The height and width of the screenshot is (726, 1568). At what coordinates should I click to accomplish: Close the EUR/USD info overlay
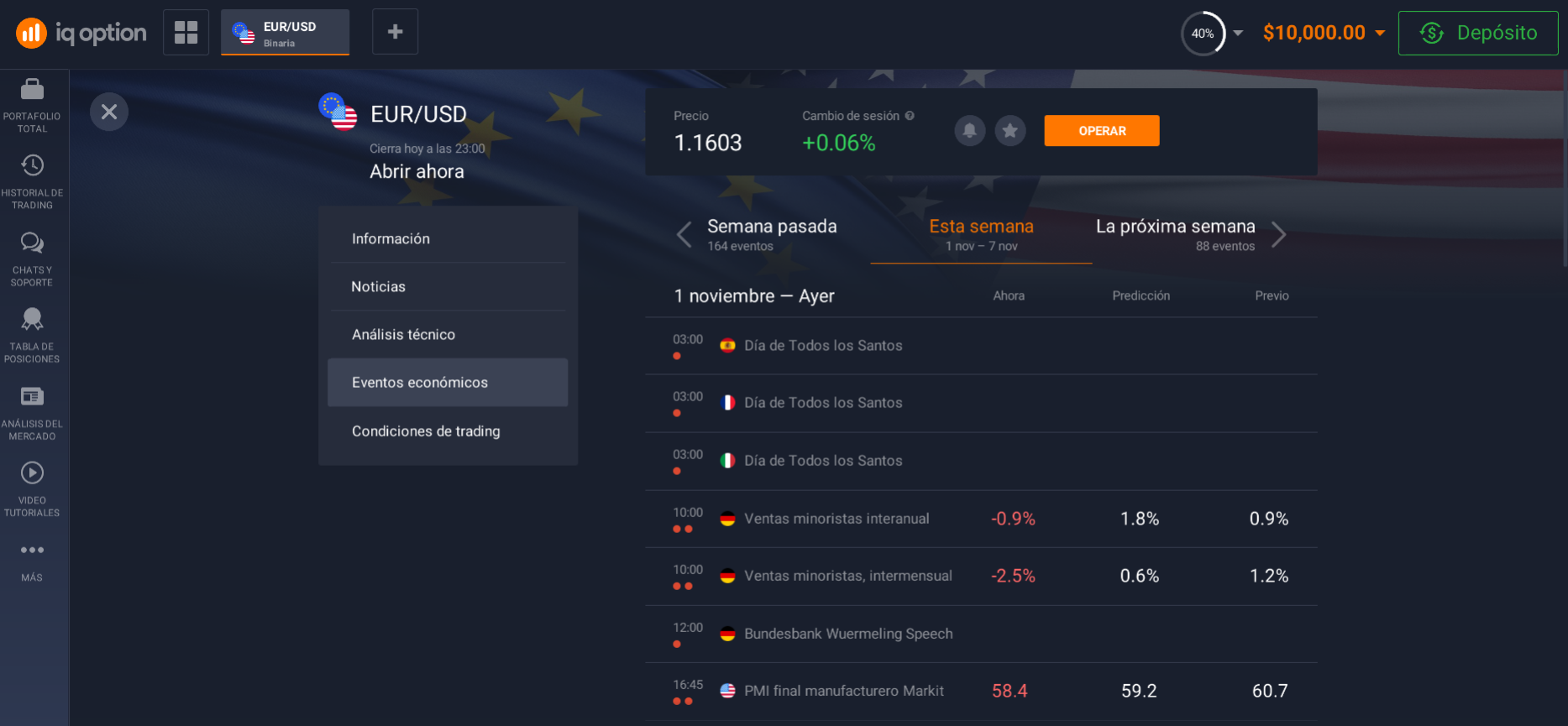(x=108, y=112)
